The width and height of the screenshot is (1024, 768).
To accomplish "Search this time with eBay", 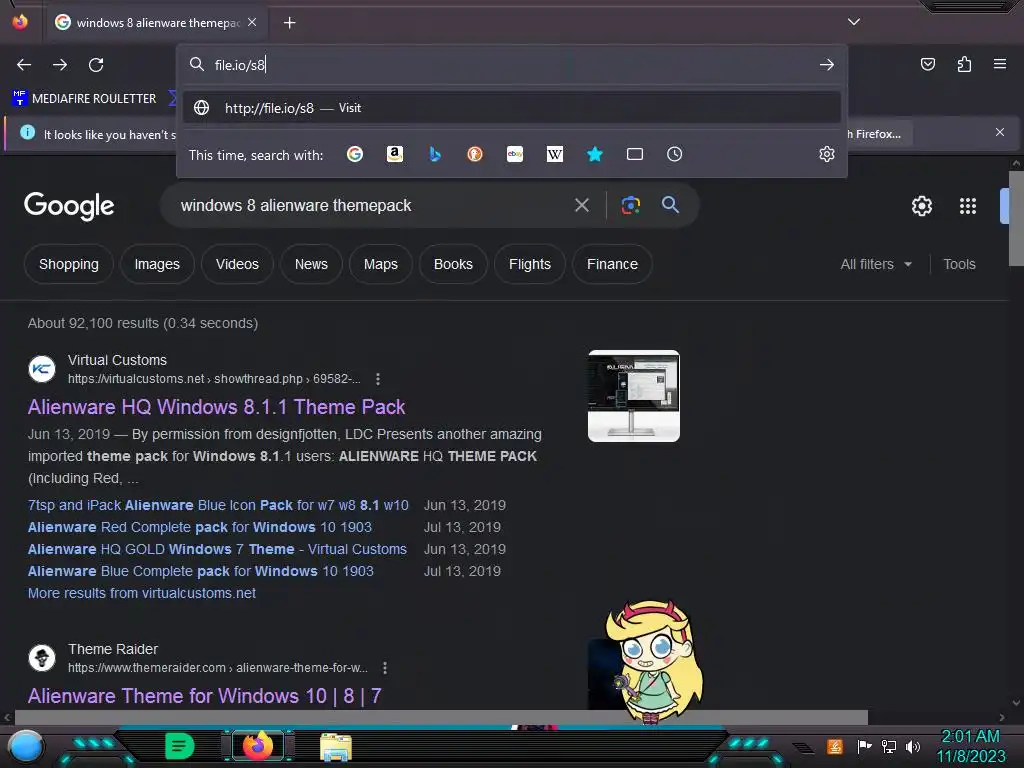I will 515,154.
